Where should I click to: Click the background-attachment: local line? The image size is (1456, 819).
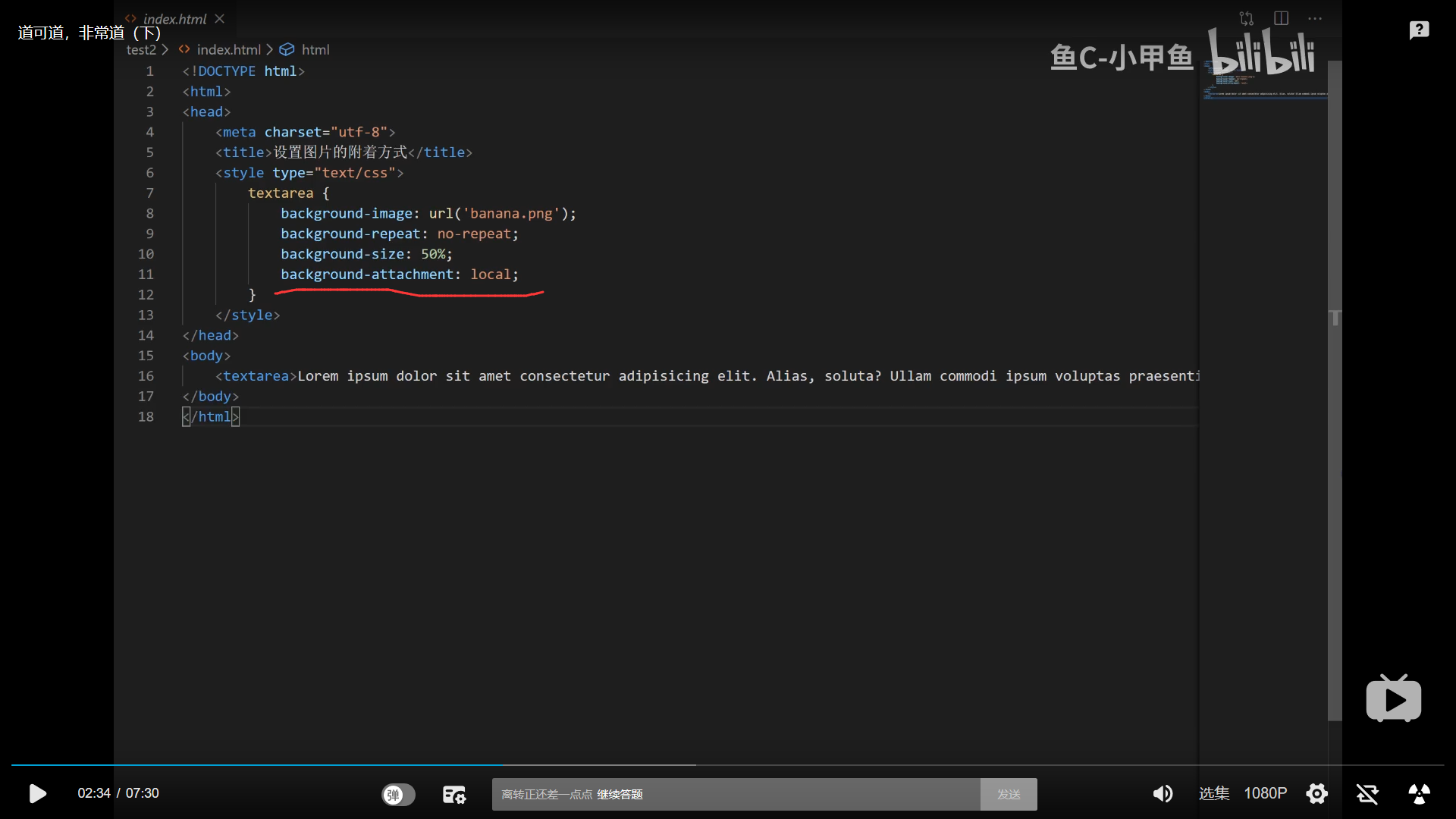(x=400, y=275)
